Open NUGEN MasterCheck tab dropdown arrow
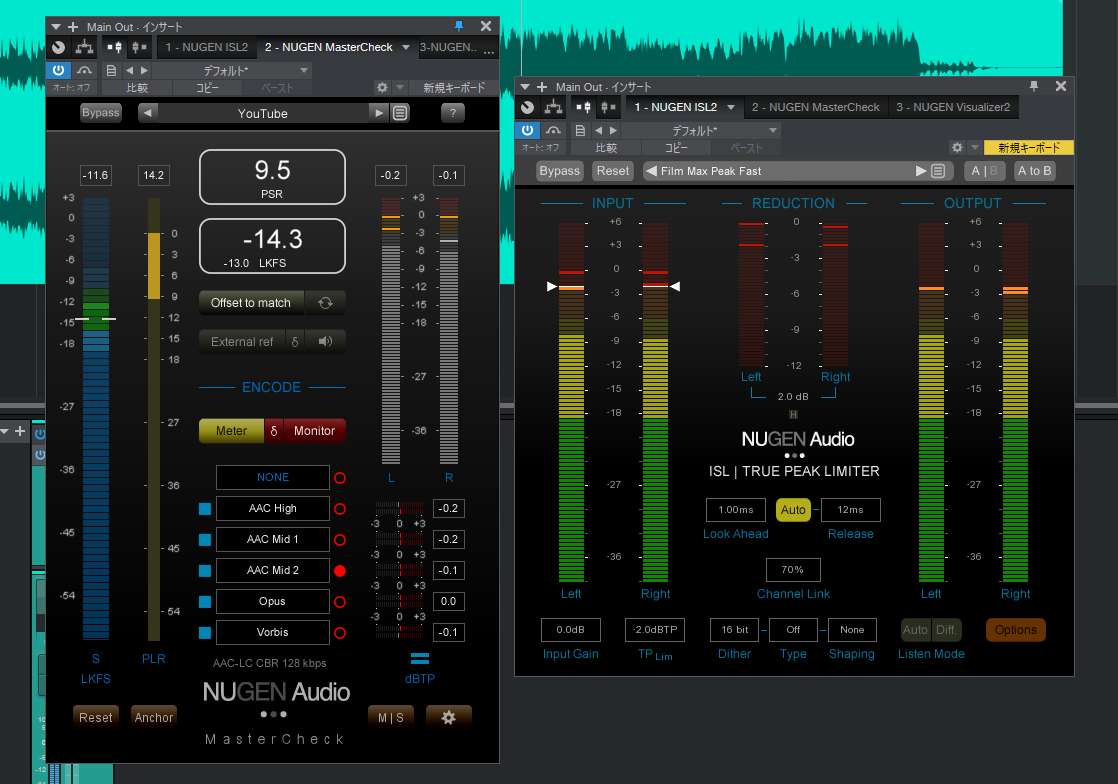This screenshot has height=784, width=1118. [x=406, y=47]
